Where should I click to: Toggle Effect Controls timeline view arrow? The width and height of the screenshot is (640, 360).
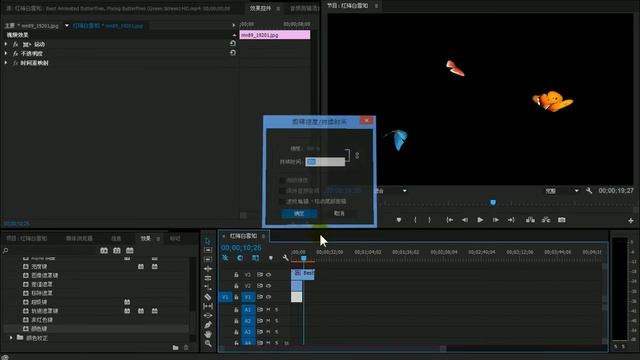pos(233,25)
